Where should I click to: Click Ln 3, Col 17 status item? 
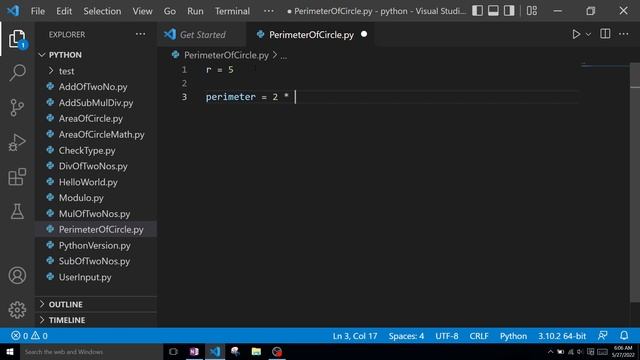coord(355,336)
